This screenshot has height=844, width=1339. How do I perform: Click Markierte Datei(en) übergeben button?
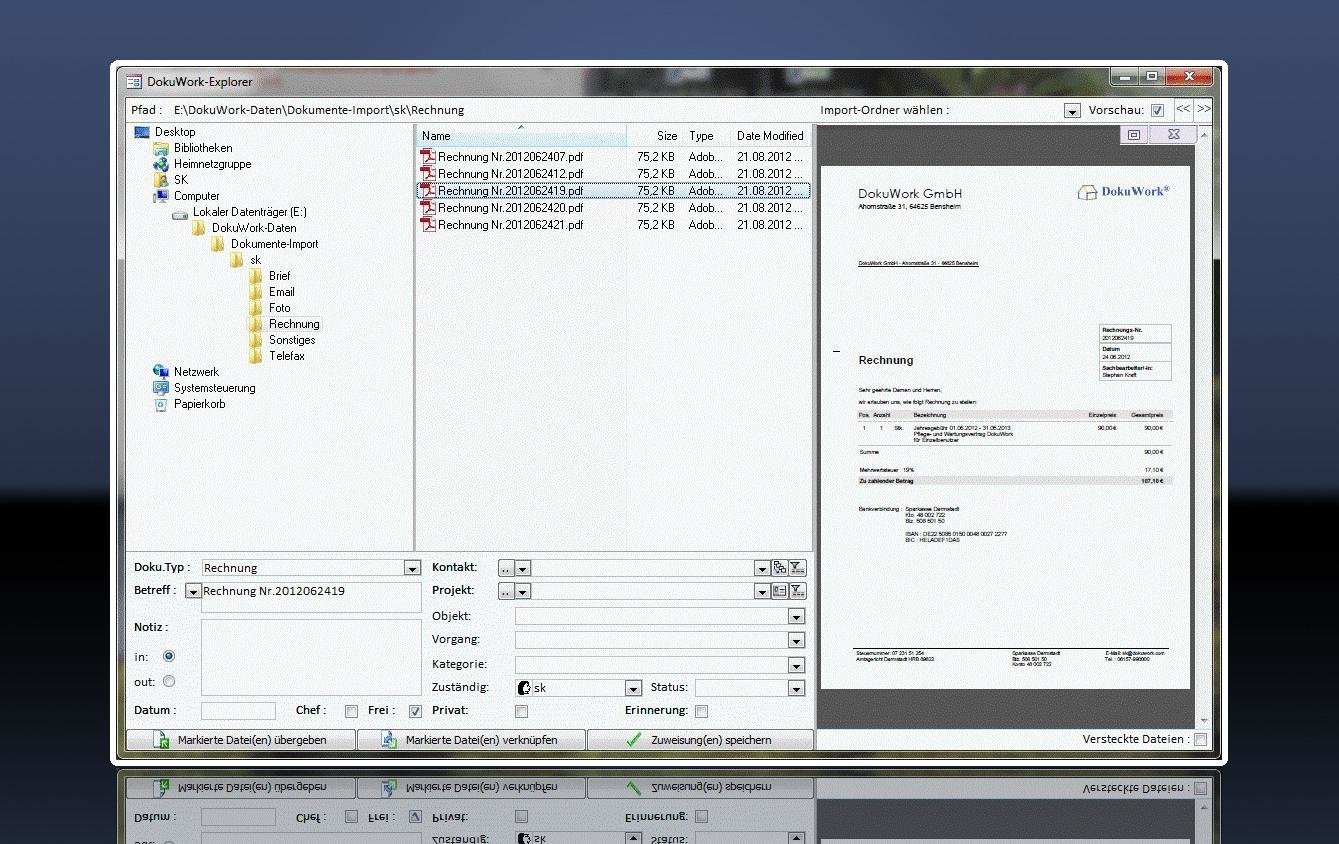240,740
